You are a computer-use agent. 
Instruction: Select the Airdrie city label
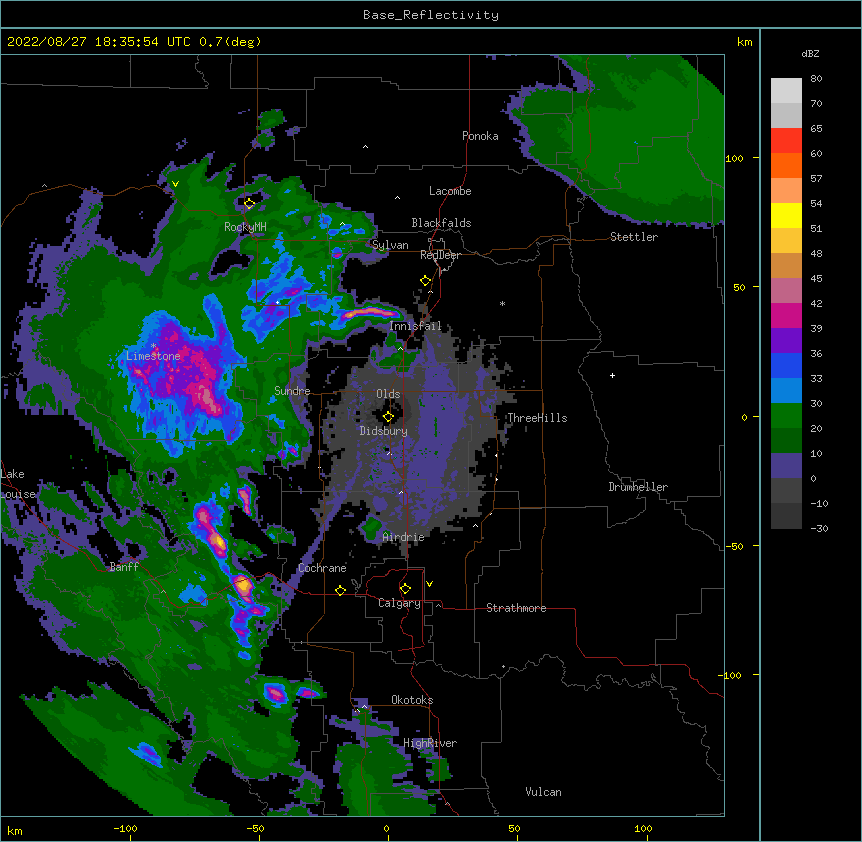click(403, 537)
